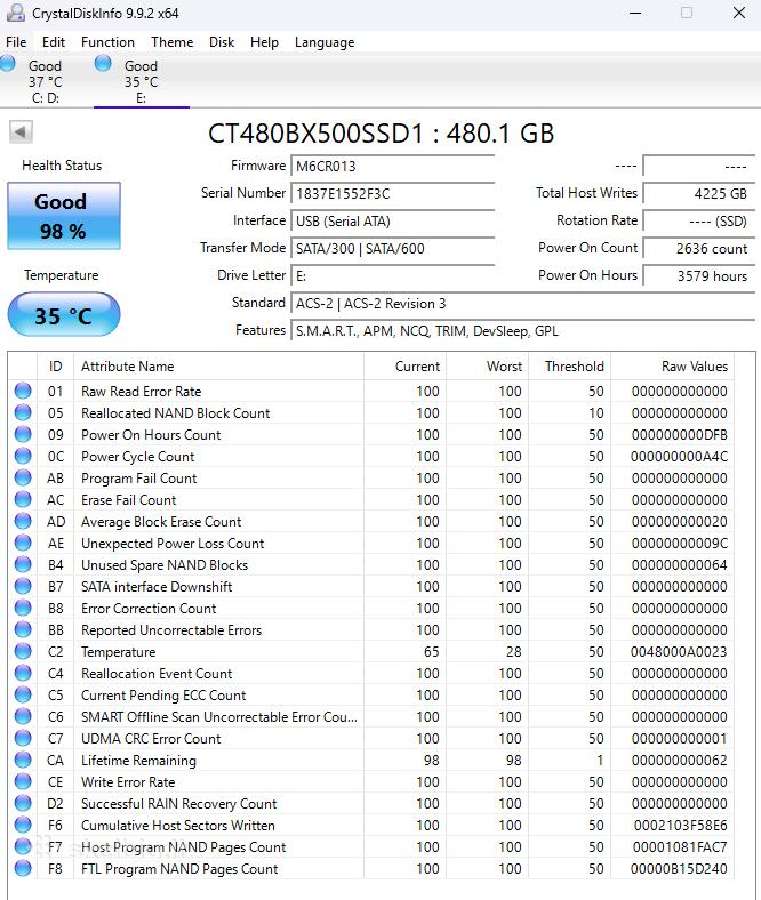Click the status orb beside Power Cycle Count
761x900 pixels.
click(x=23, y=456)
